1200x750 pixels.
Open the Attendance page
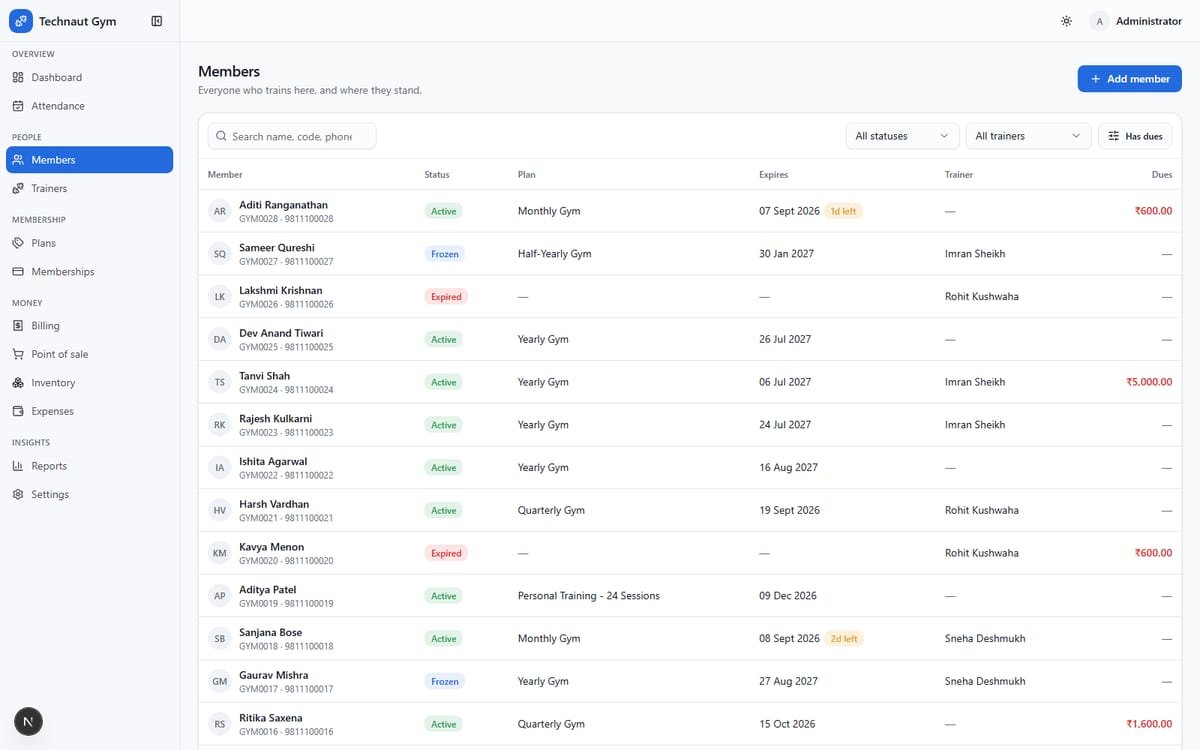(x=89, y=106)
